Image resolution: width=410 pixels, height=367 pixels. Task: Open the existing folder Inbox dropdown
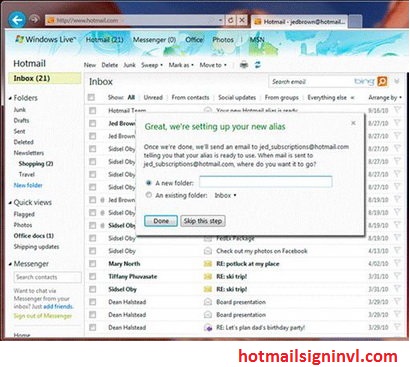pos(225,195)
